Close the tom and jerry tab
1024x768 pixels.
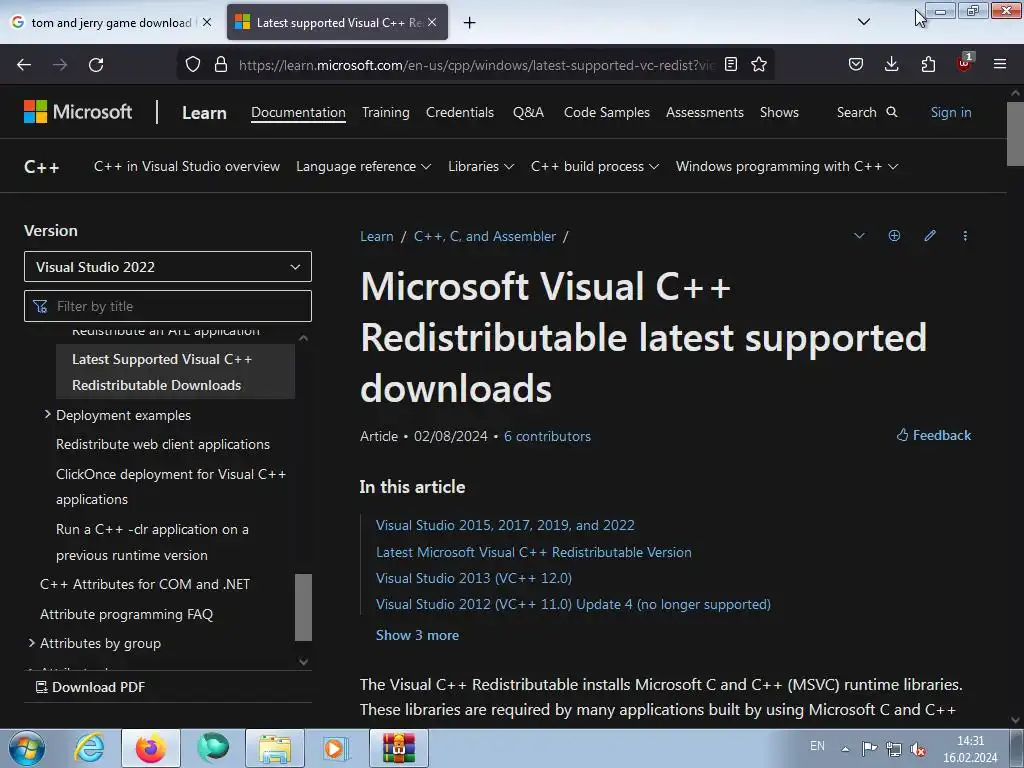click(x=207, y=22)
